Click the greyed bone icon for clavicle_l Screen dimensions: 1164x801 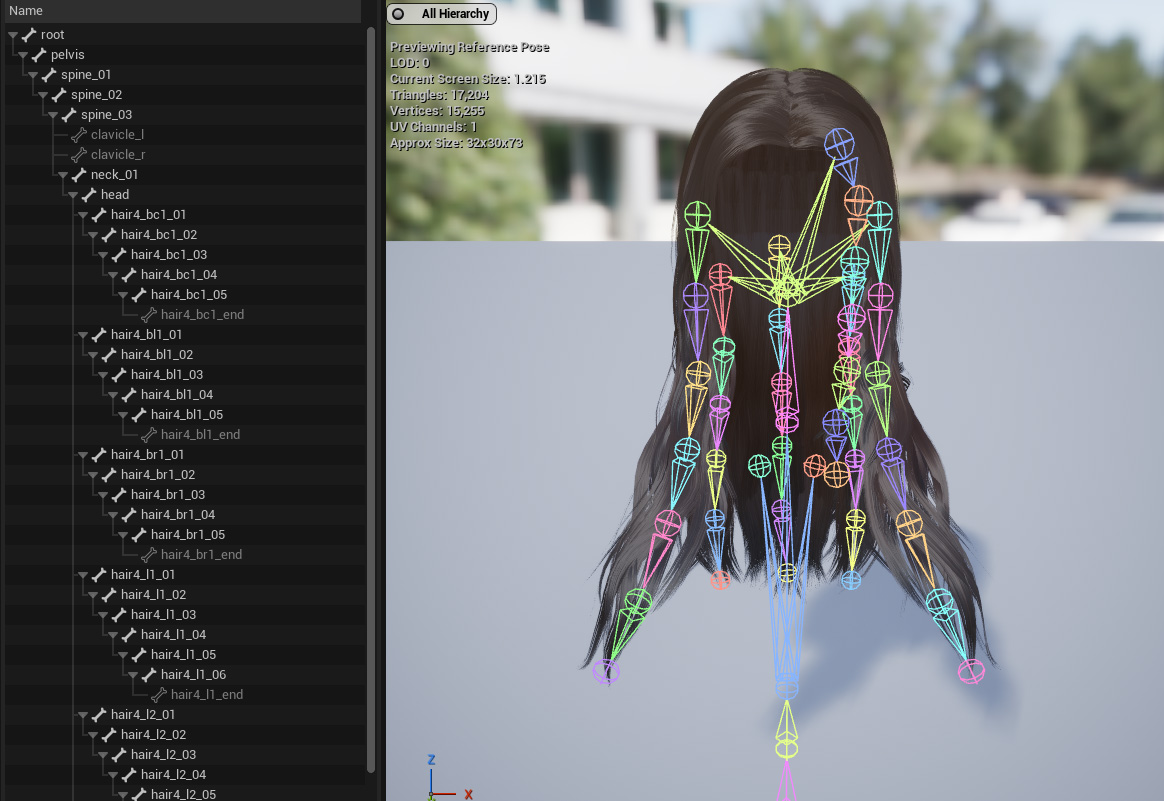click(79, 134)
